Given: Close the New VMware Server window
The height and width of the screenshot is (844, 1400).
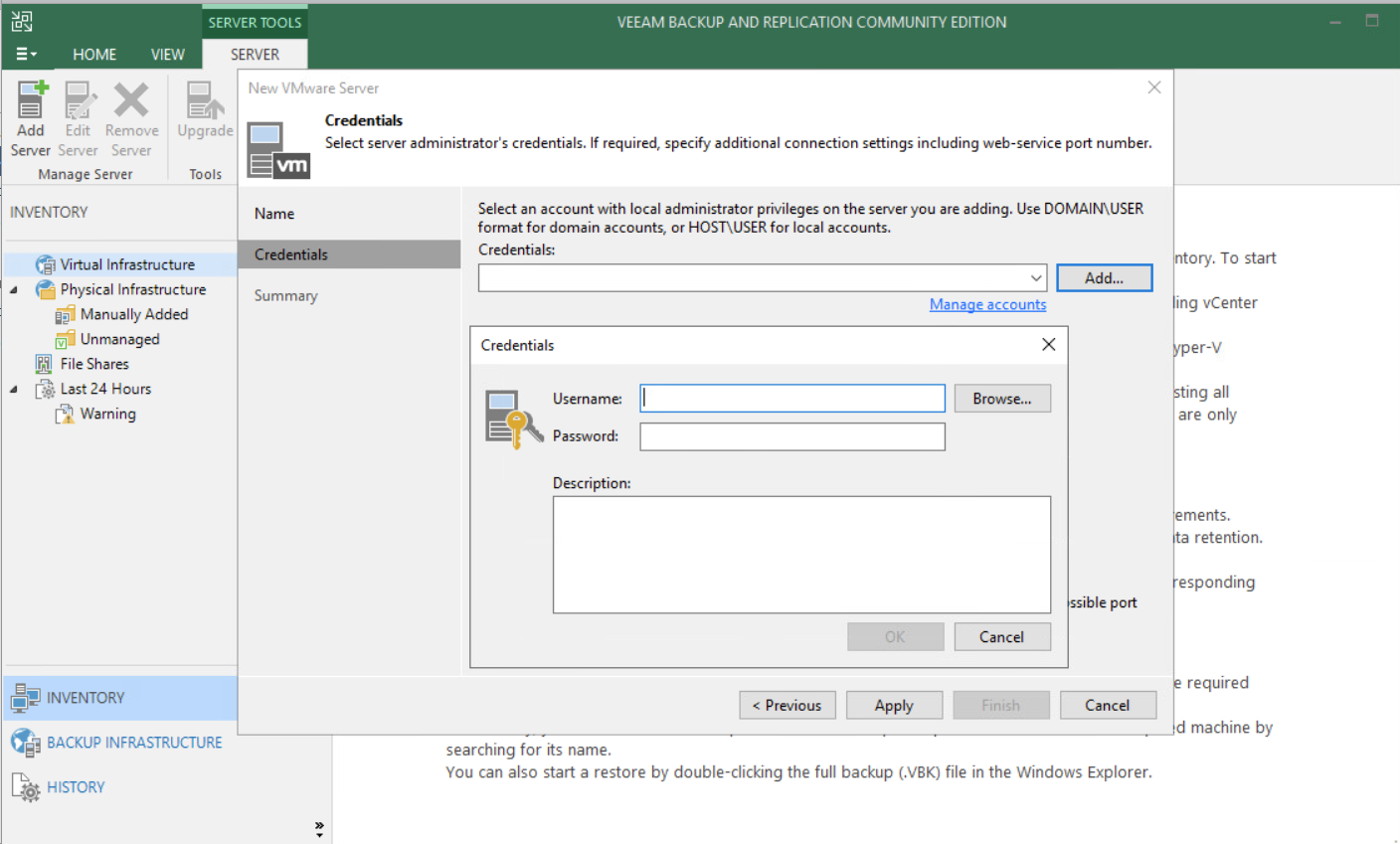Looking at the screenshot, I should point(1154,87).
